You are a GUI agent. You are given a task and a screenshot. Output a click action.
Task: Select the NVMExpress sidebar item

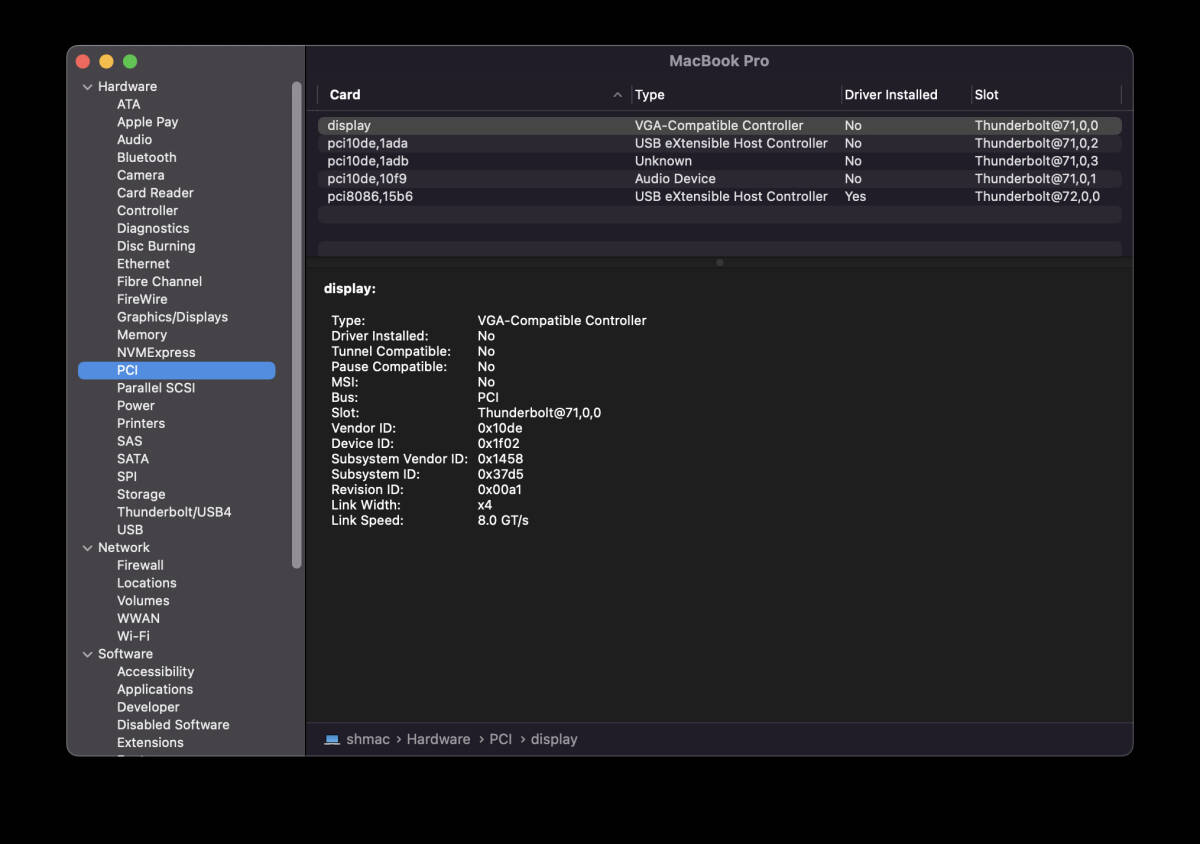pyautogui.click(x=156, y=352)
